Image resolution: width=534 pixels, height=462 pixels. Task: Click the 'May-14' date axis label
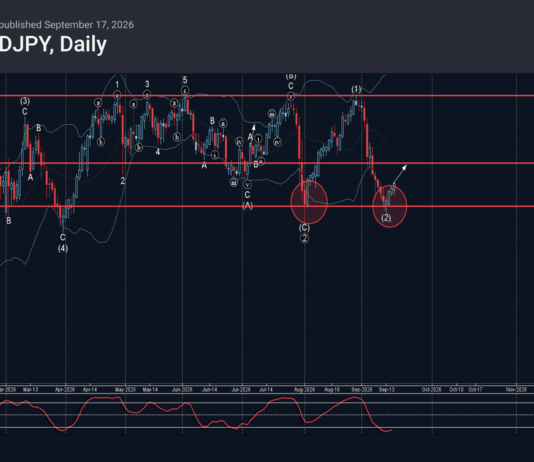point(150,389)
